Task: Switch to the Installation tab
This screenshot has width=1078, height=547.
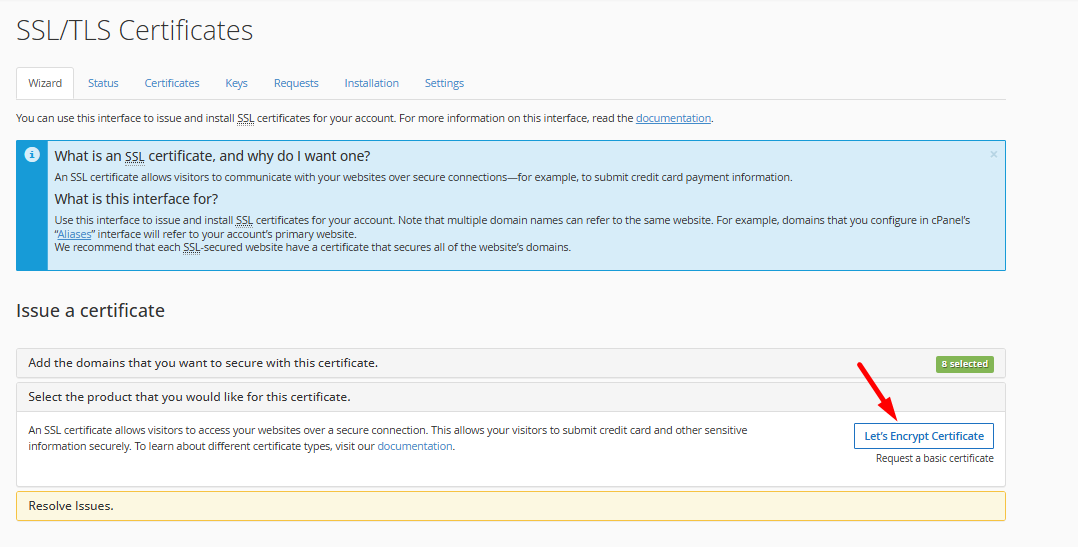Action: coord(371,83)
